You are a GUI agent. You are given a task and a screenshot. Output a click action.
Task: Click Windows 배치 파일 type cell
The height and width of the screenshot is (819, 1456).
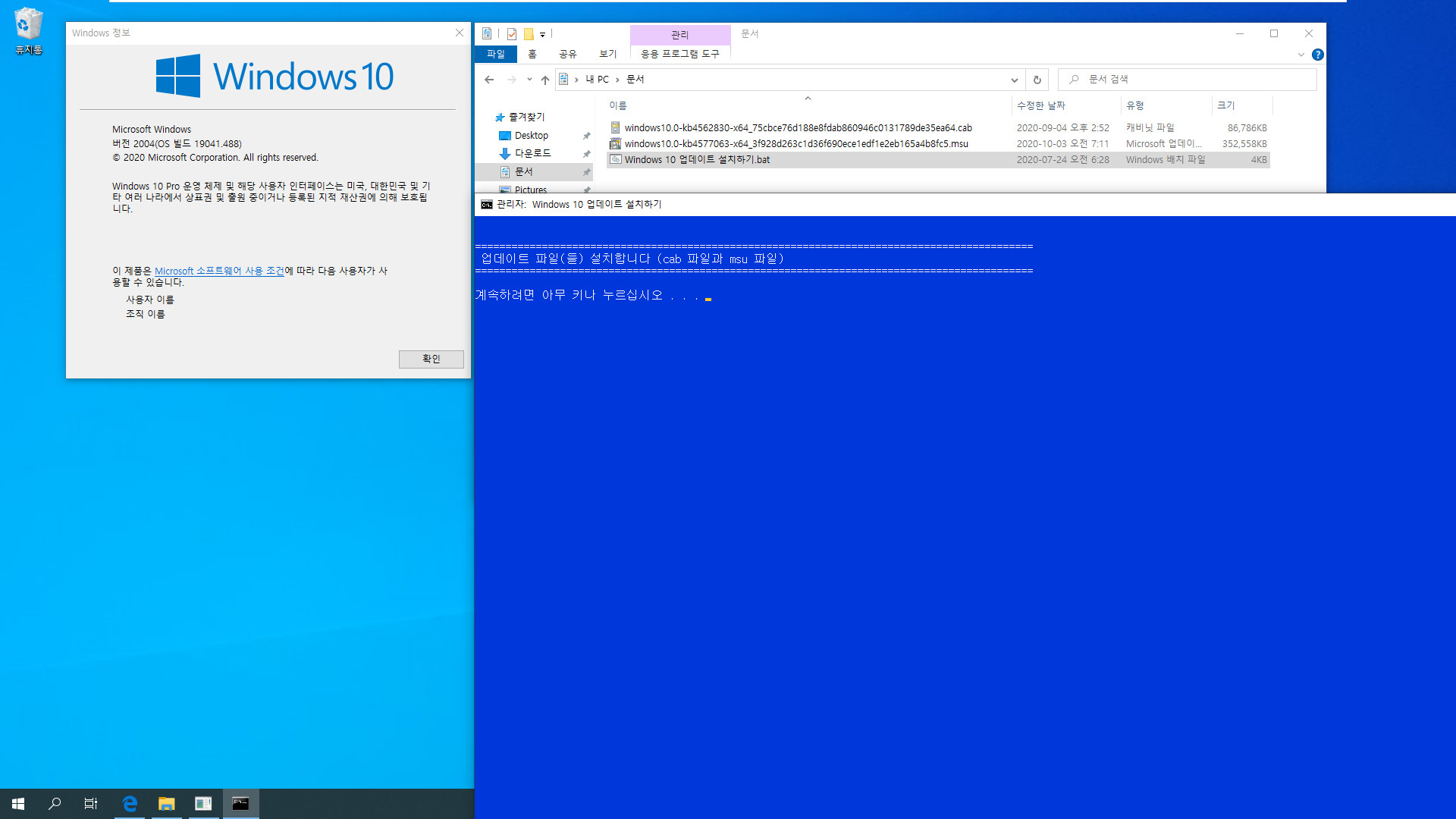1165,160
